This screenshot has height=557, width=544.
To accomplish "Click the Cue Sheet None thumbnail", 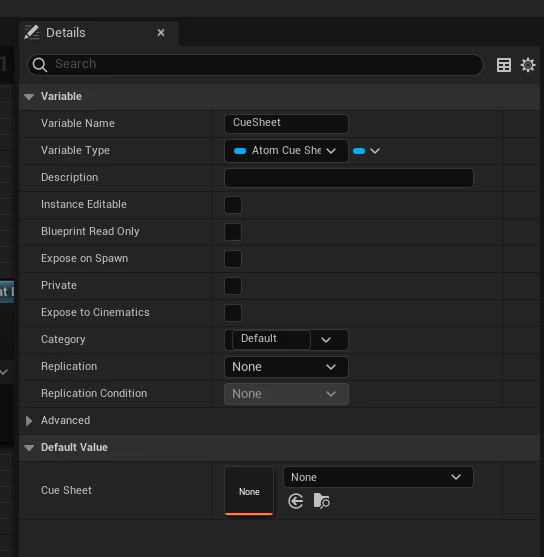I will point(249,491).
